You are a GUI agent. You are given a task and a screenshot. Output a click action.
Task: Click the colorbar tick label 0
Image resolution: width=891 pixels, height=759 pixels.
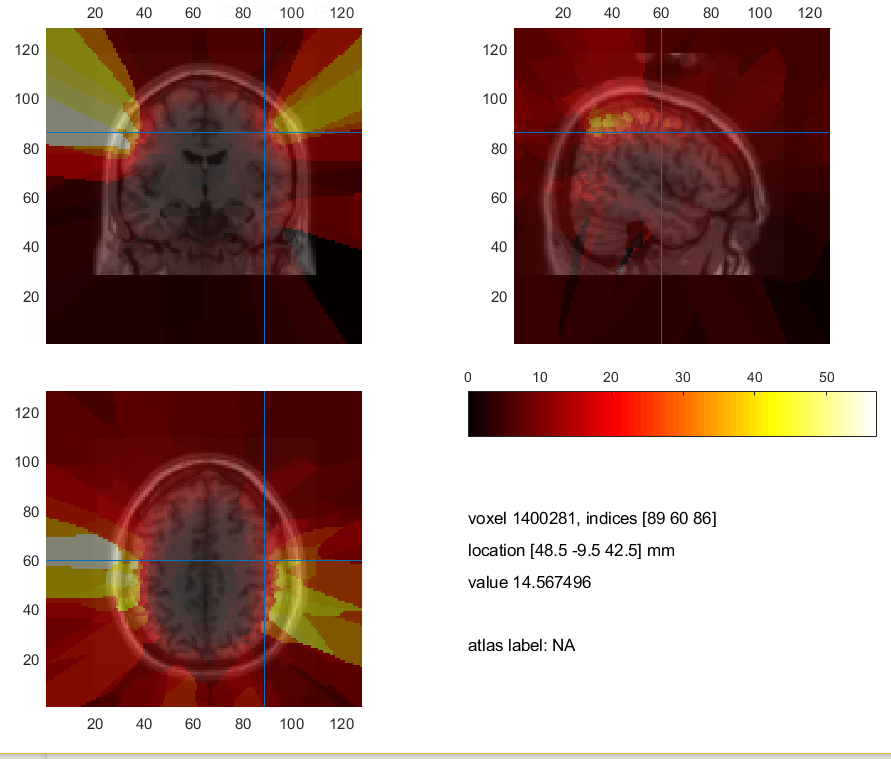(x=468, y=377)
